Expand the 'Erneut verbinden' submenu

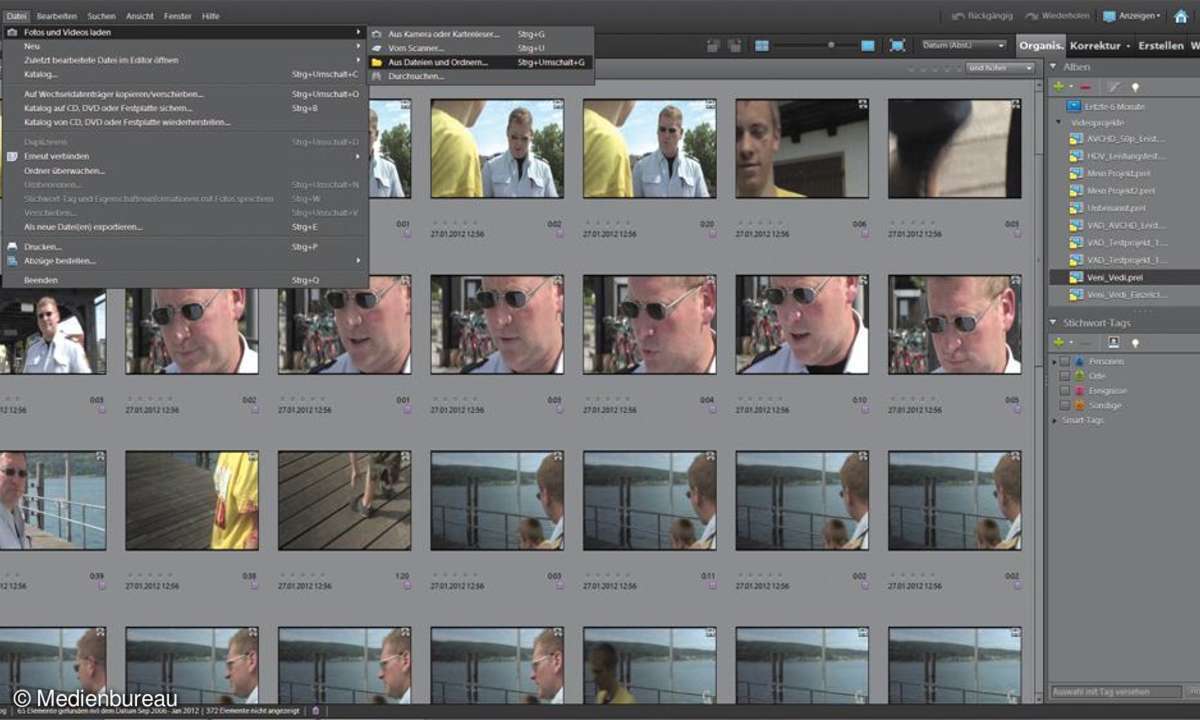point(185,157)
